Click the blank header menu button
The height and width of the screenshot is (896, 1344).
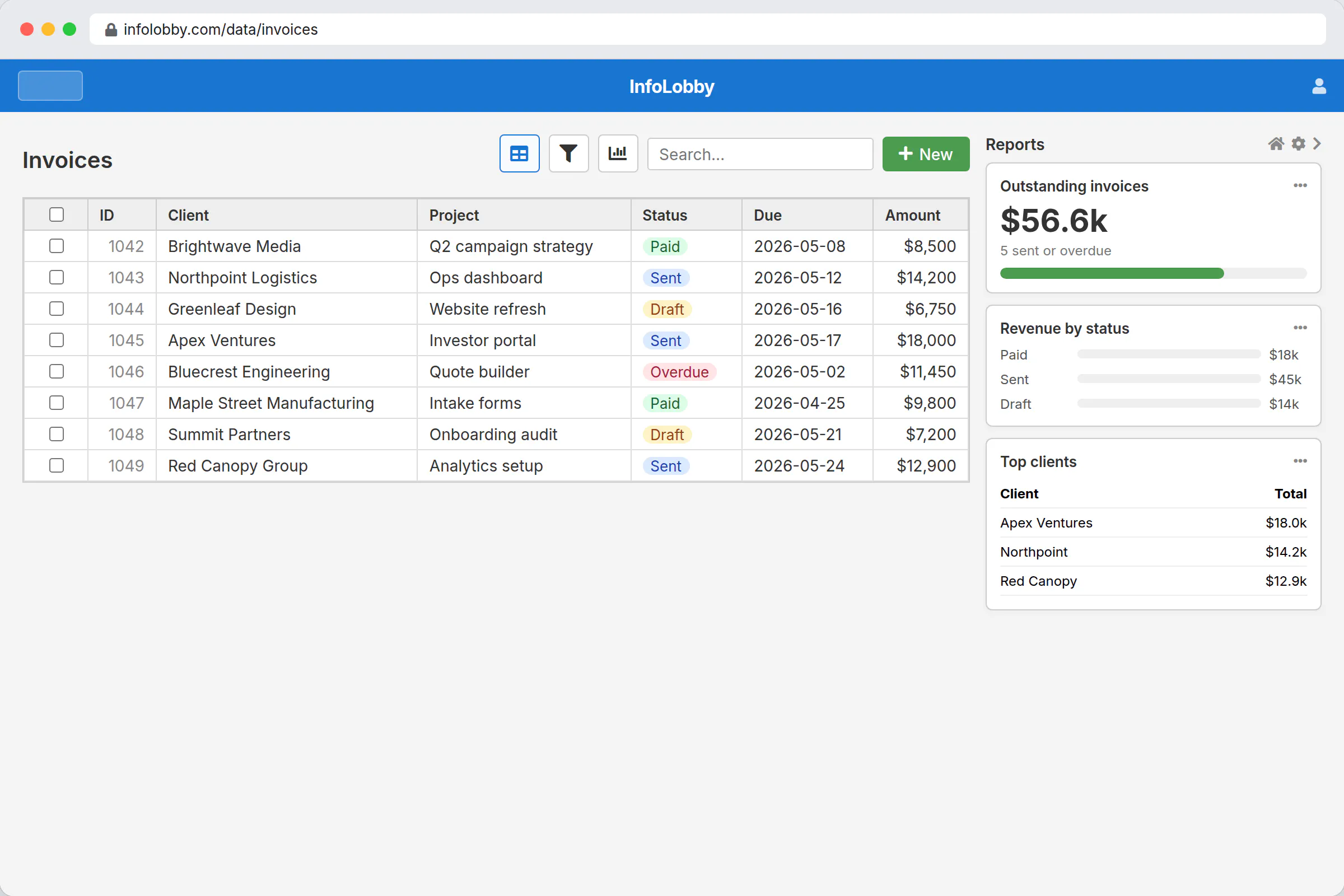coord(50,86)
